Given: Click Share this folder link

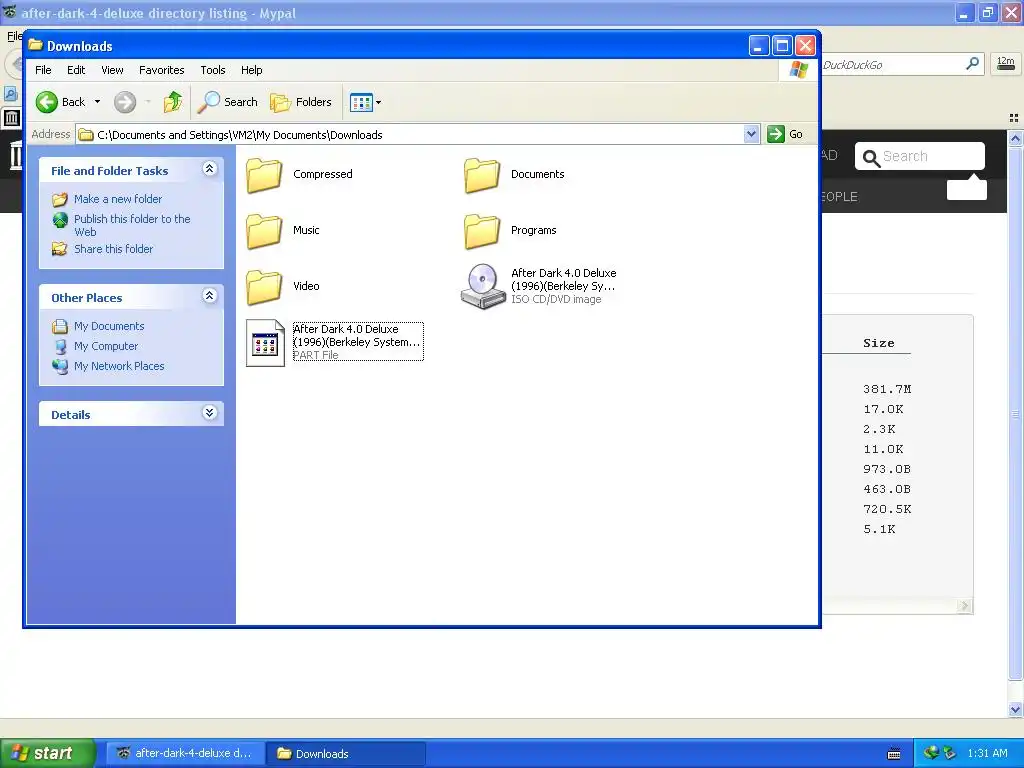Looking at the screenshot, I should point(113,249).
